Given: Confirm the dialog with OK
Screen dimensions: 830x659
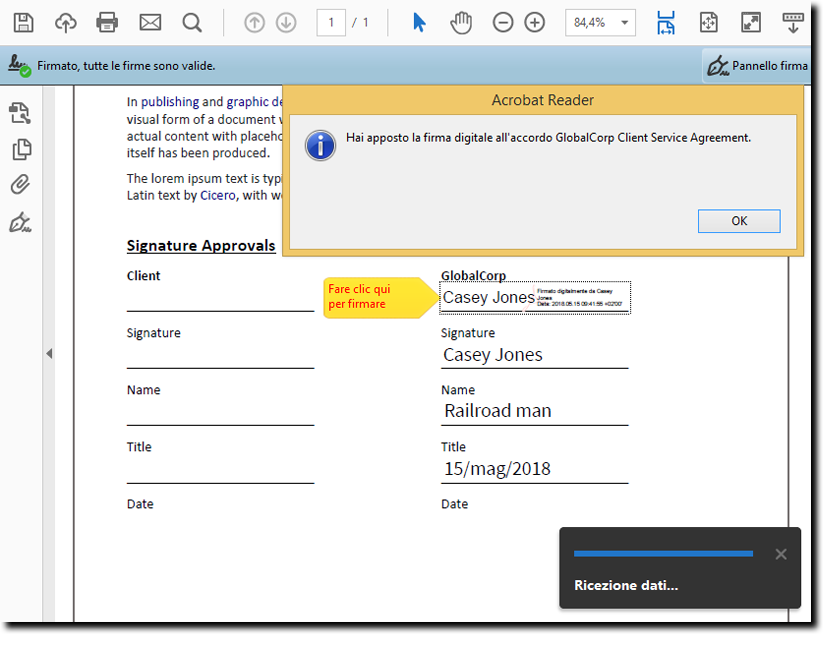Looking at the screenshot, I should tap(739, 221).
